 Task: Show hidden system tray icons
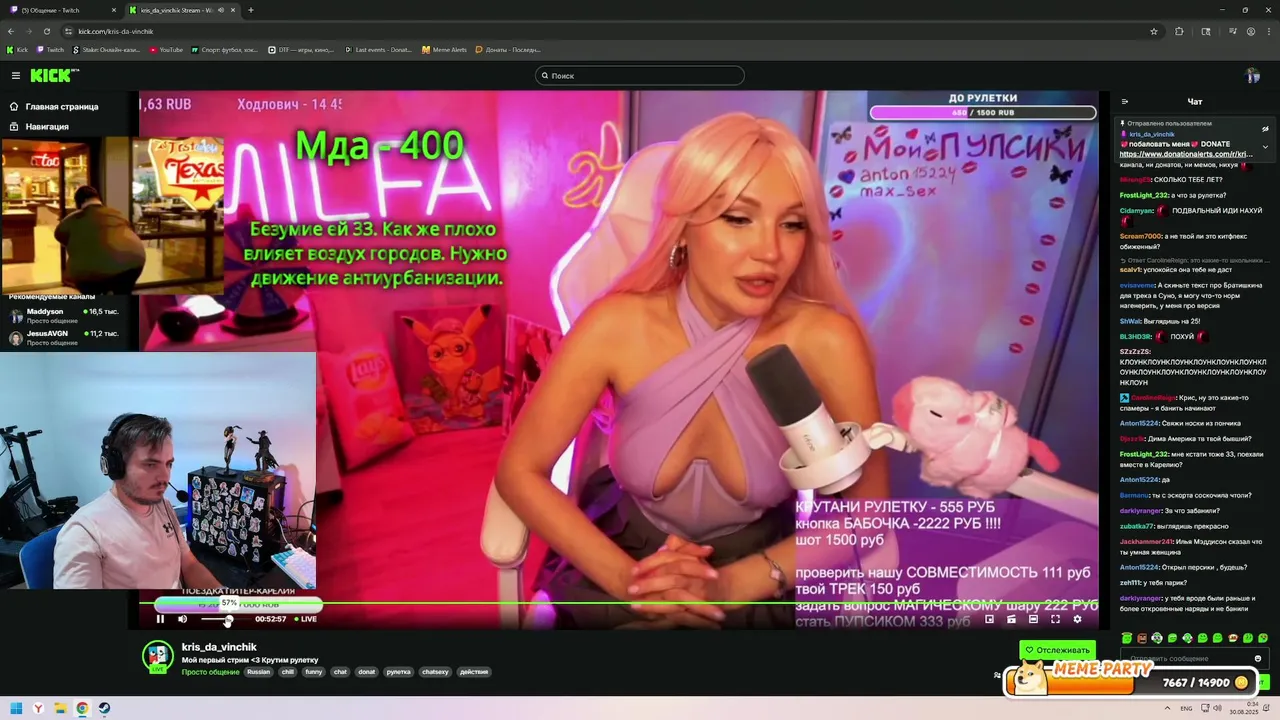coord(1168,709)
